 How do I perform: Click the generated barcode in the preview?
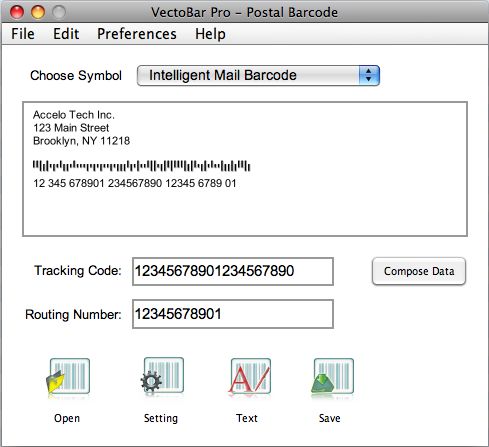[141, 166]
